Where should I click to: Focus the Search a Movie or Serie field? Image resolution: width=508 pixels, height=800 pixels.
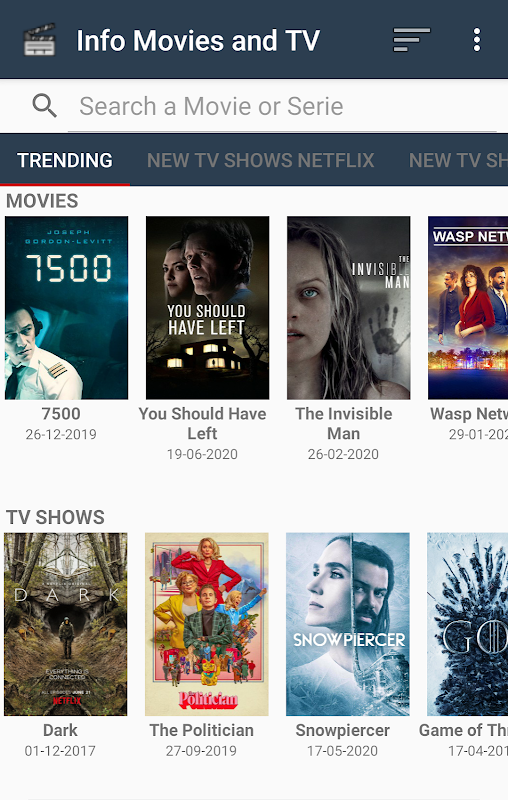click(x=282, y=107)
